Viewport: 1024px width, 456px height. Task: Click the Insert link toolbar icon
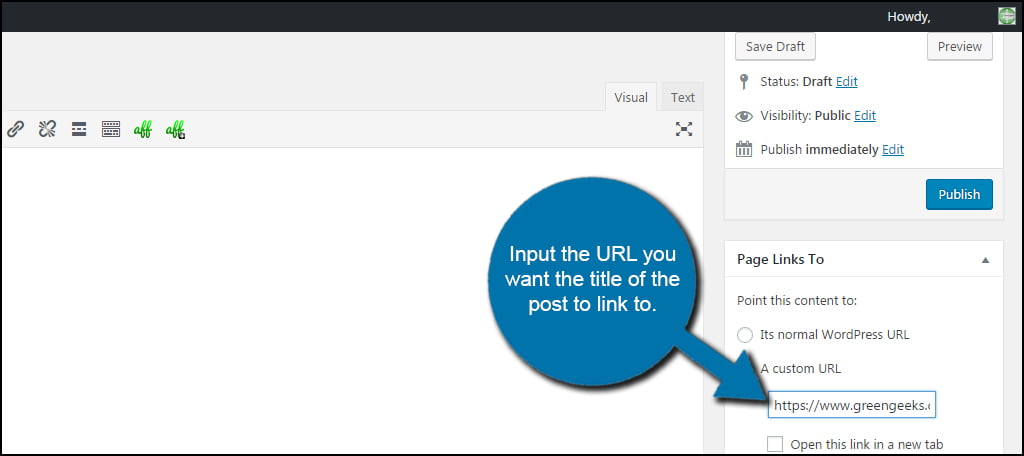click(15, 129)
